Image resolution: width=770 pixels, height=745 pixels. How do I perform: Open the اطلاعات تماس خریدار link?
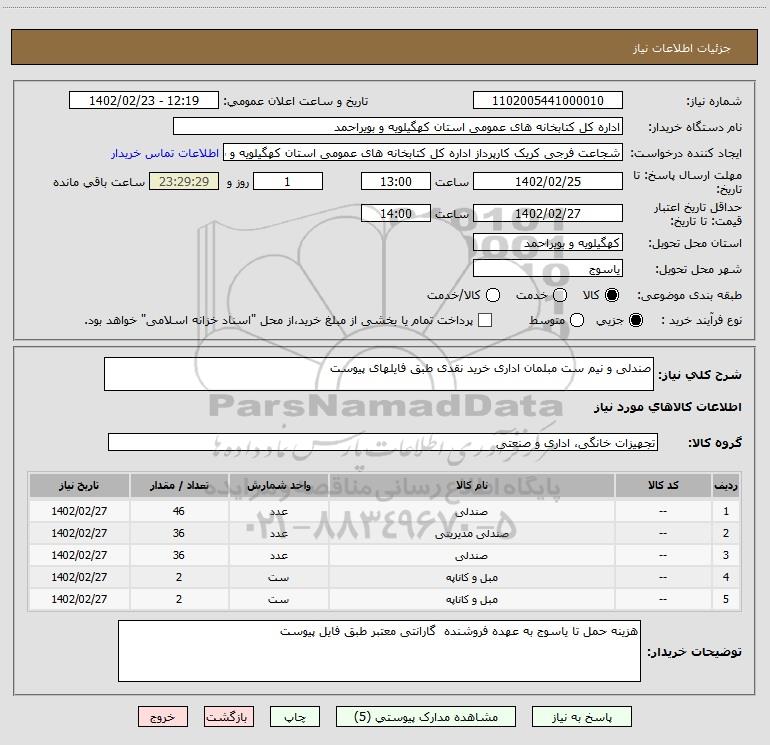[x=165, y=153]
